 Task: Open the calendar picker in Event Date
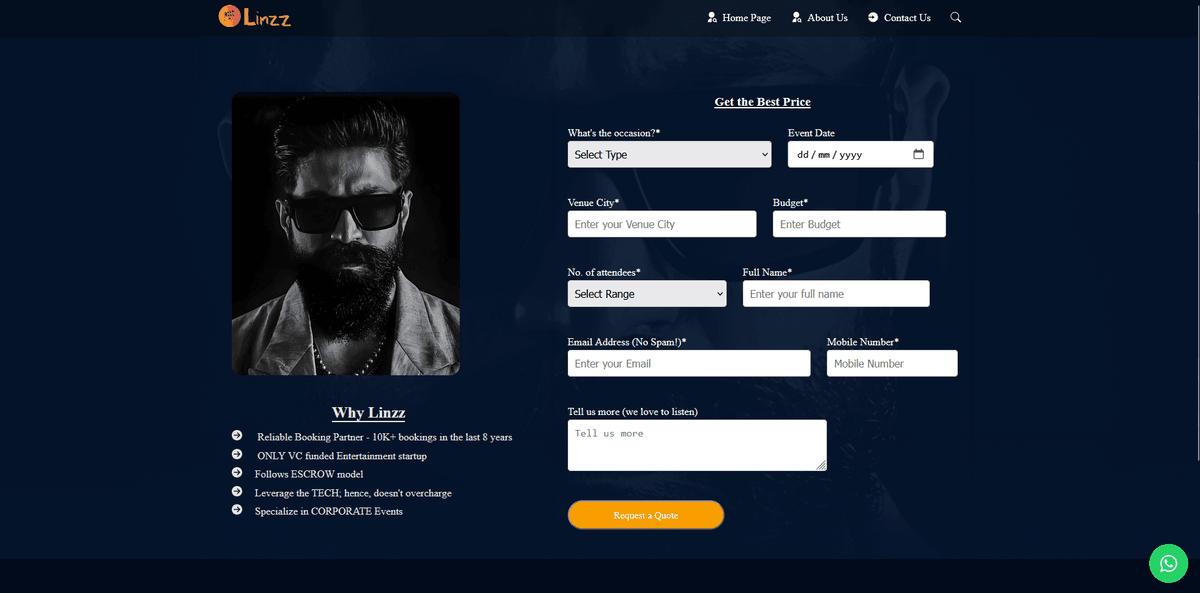click(x=918, y=155)
